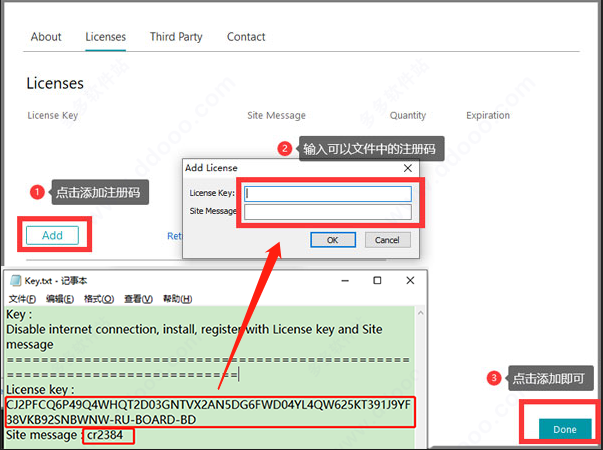The height and width of the screenshot is (450, 603).
Task: Open the Third Party tab
Action: (176, 37)
